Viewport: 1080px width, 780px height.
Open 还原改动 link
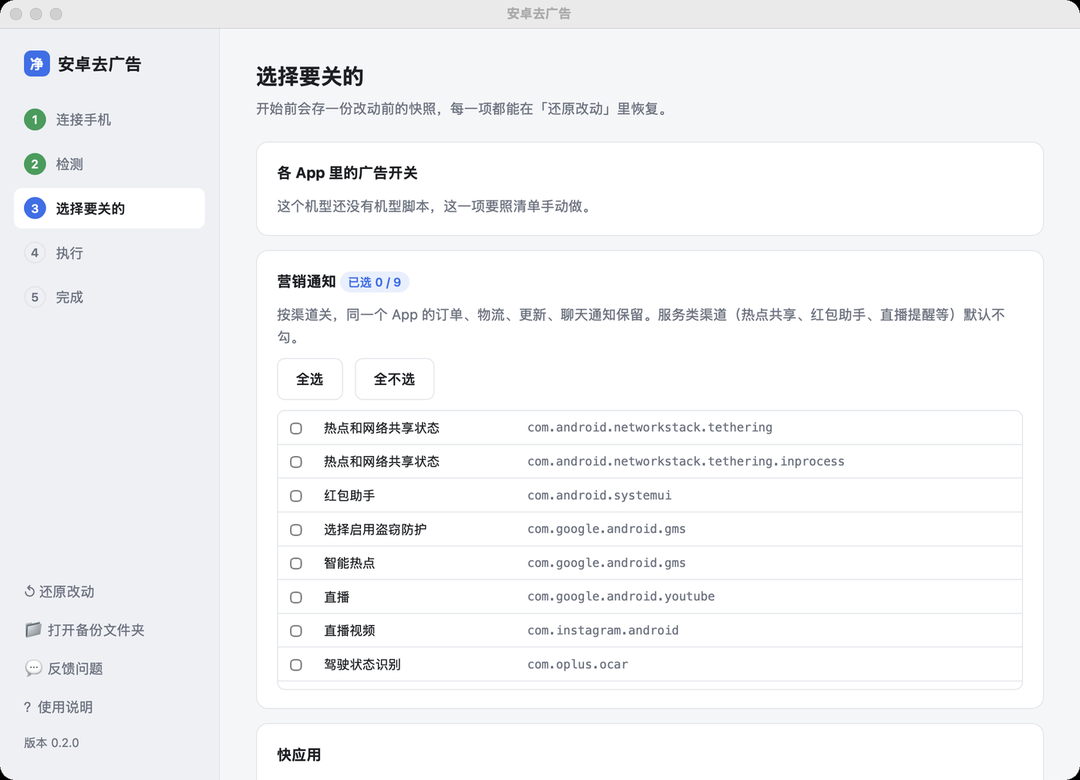point(59,591)
